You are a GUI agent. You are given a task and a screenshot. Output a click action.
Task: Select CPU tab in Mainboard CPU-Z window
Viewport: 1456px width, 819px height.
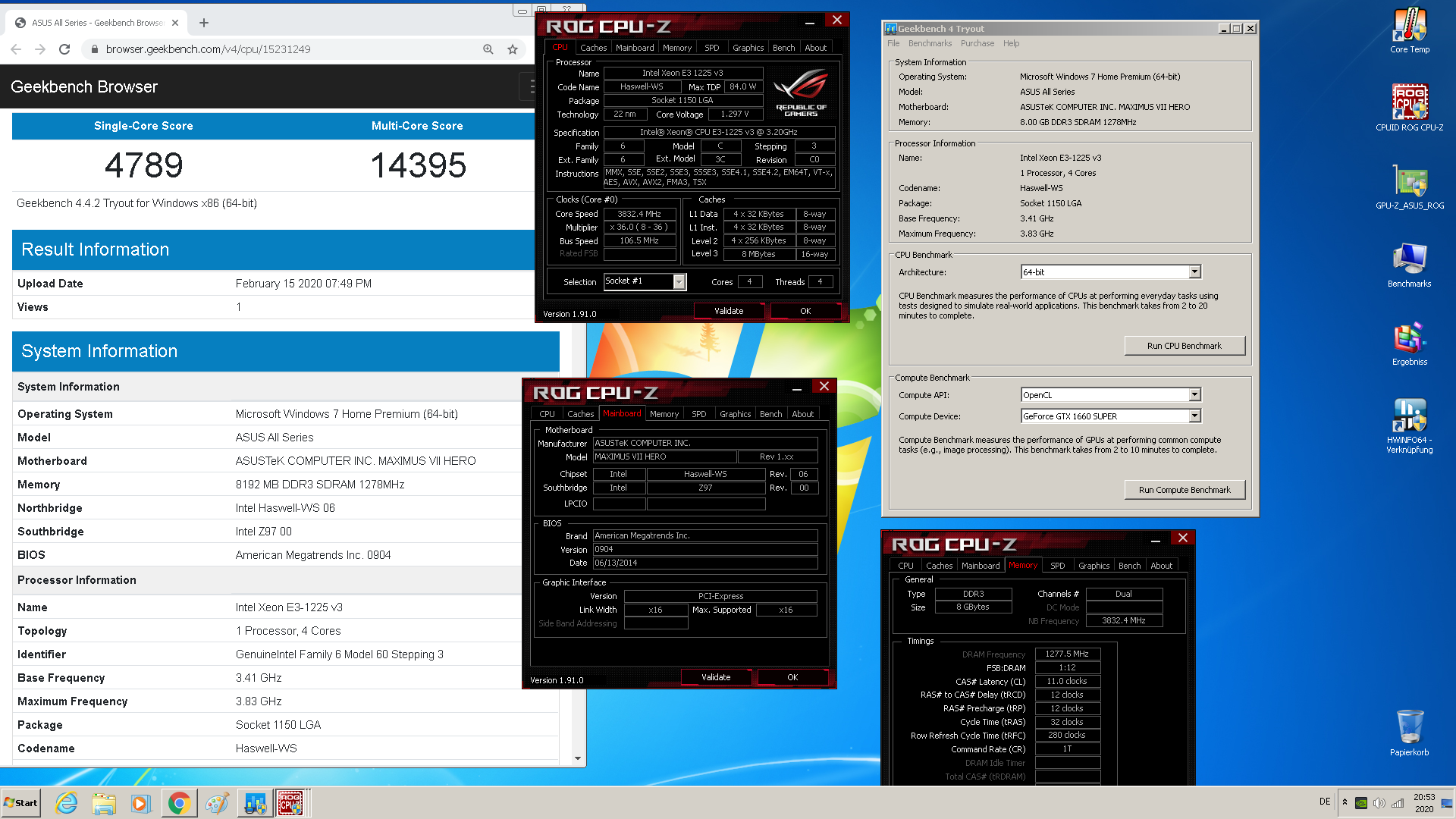547,414
